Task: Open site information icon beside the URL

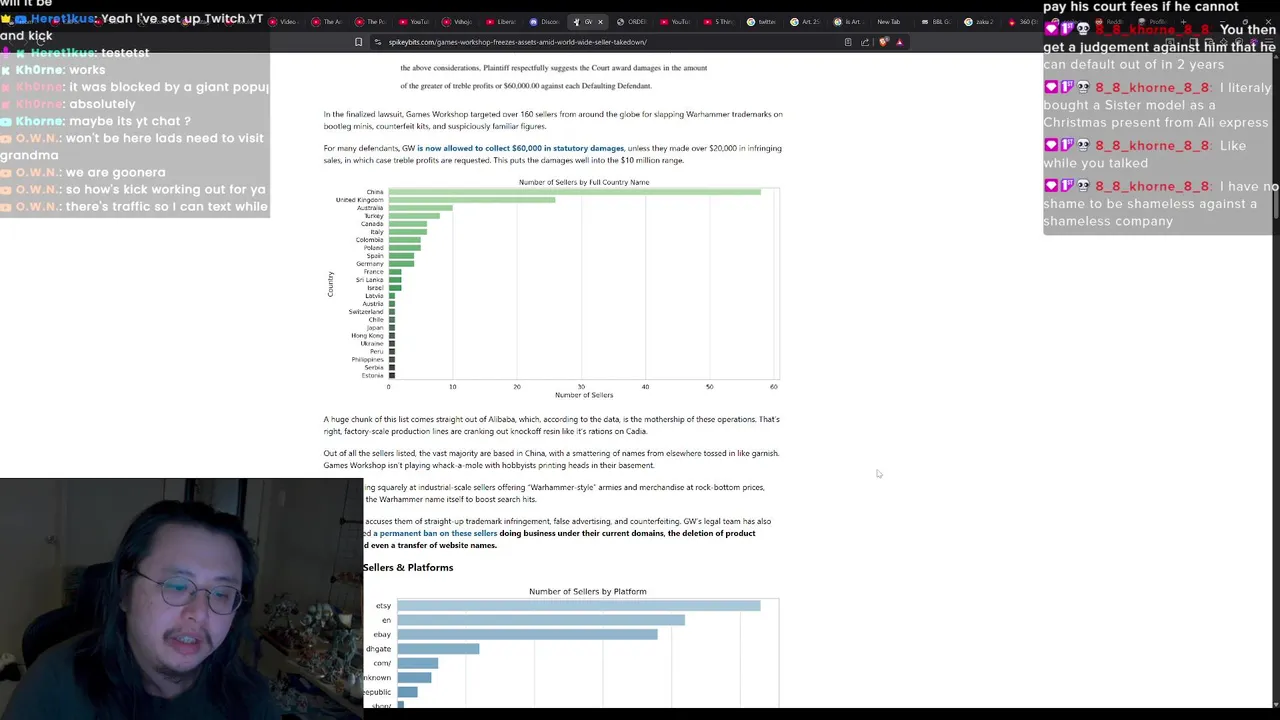Action: click(x=378, y=42)
